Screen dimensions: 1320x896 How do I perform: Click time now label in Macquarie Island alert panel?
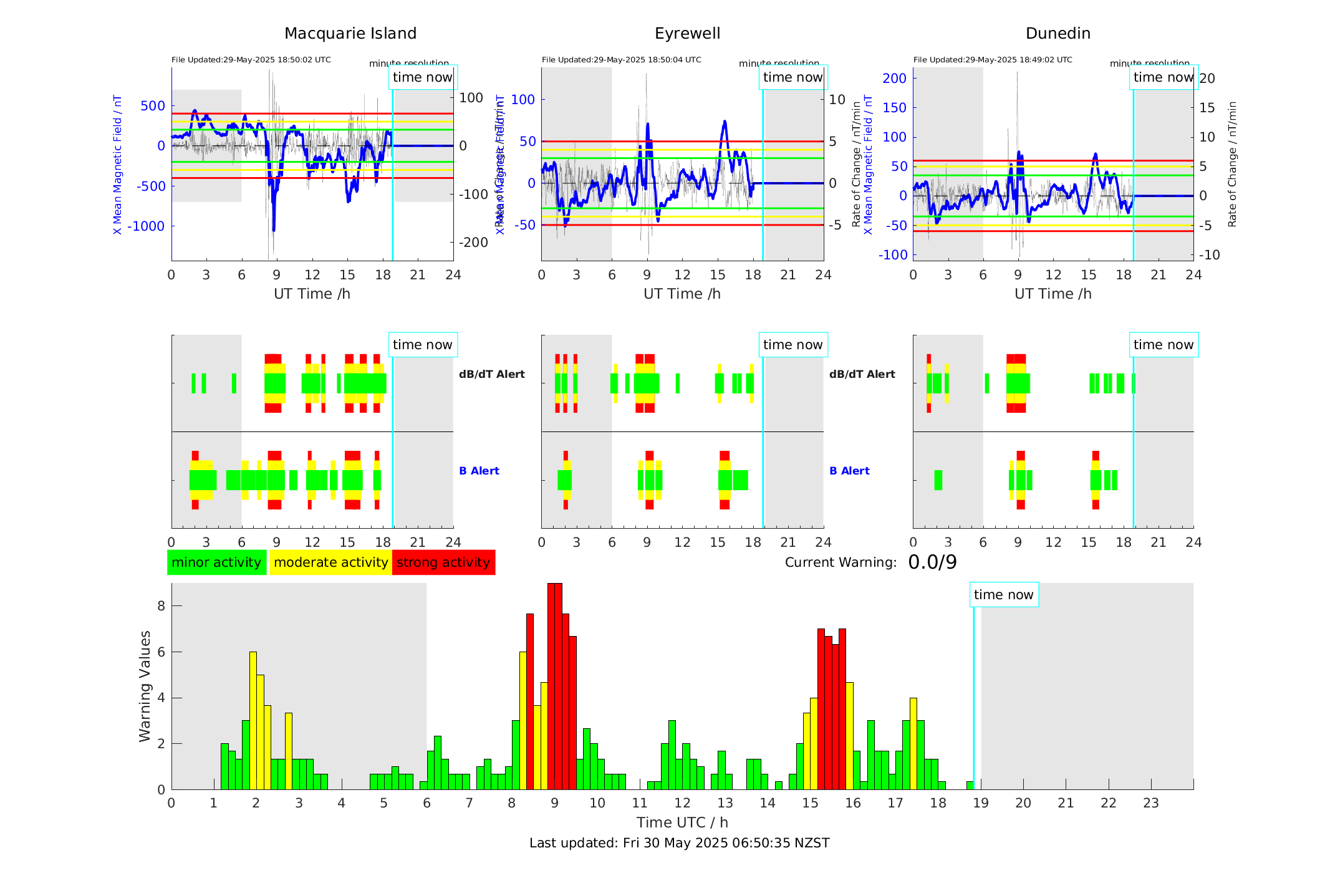(423, 345)
